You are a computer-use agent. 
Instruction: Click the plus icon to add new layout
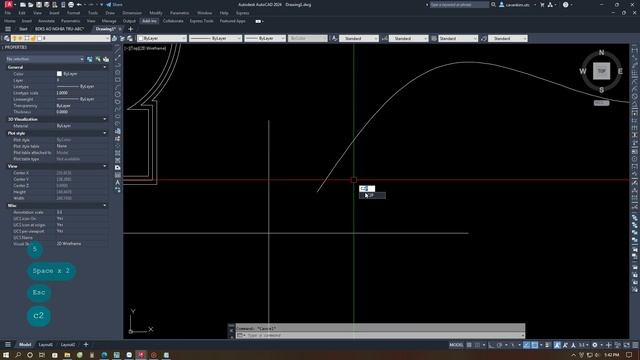(x=86, y=345)
